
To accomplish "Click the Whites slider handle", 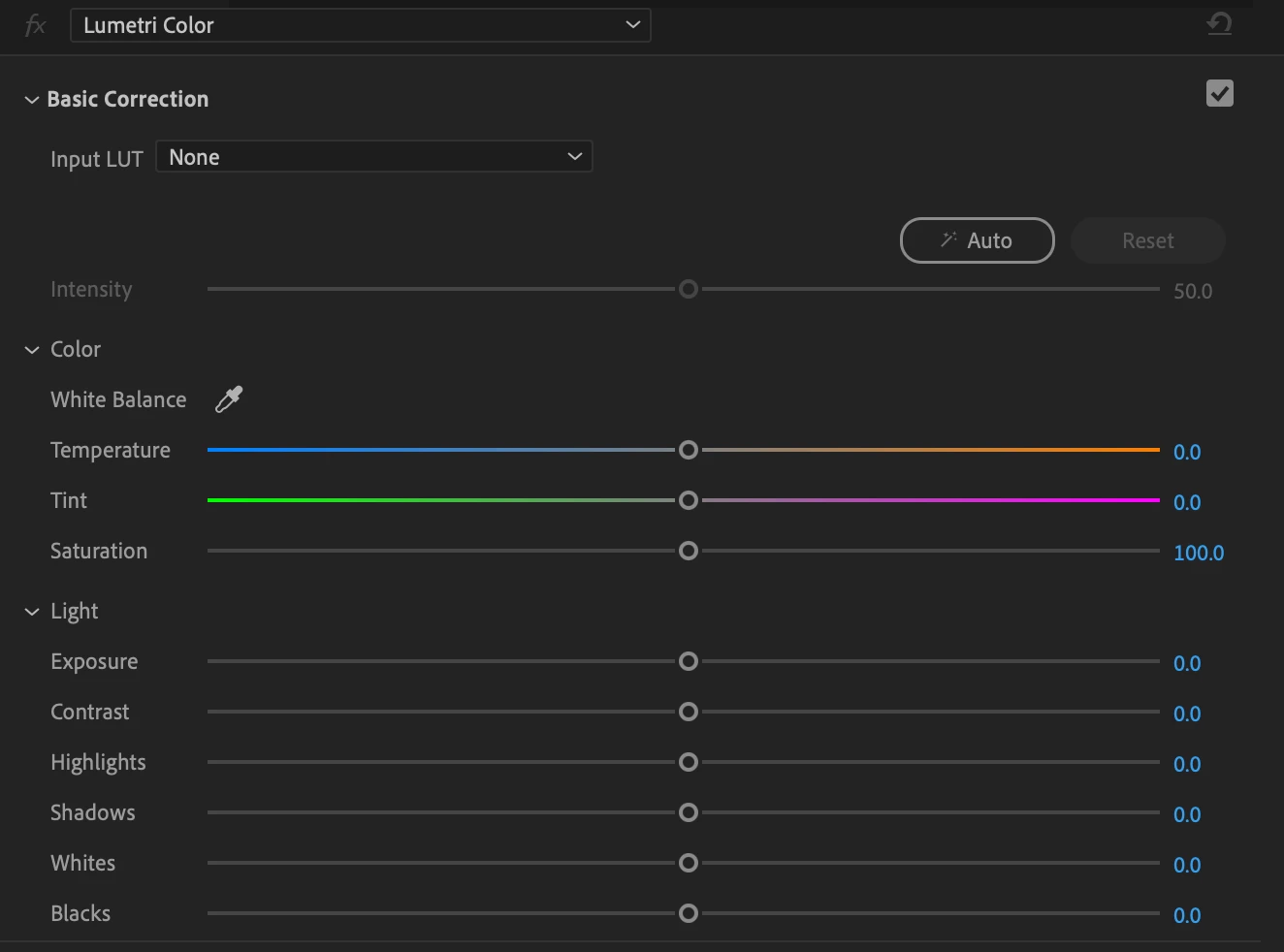I will pyautogui.click(x=689, y=863).
